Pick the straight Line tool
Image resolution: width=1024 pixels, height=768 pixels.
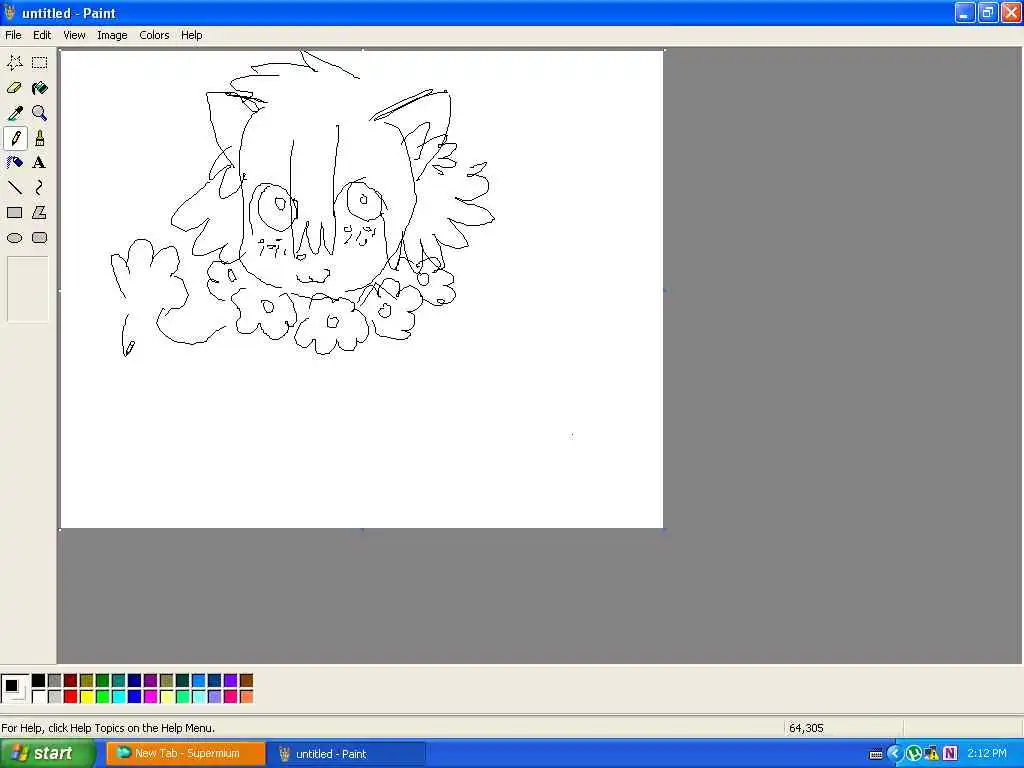[x=14, y=188]
